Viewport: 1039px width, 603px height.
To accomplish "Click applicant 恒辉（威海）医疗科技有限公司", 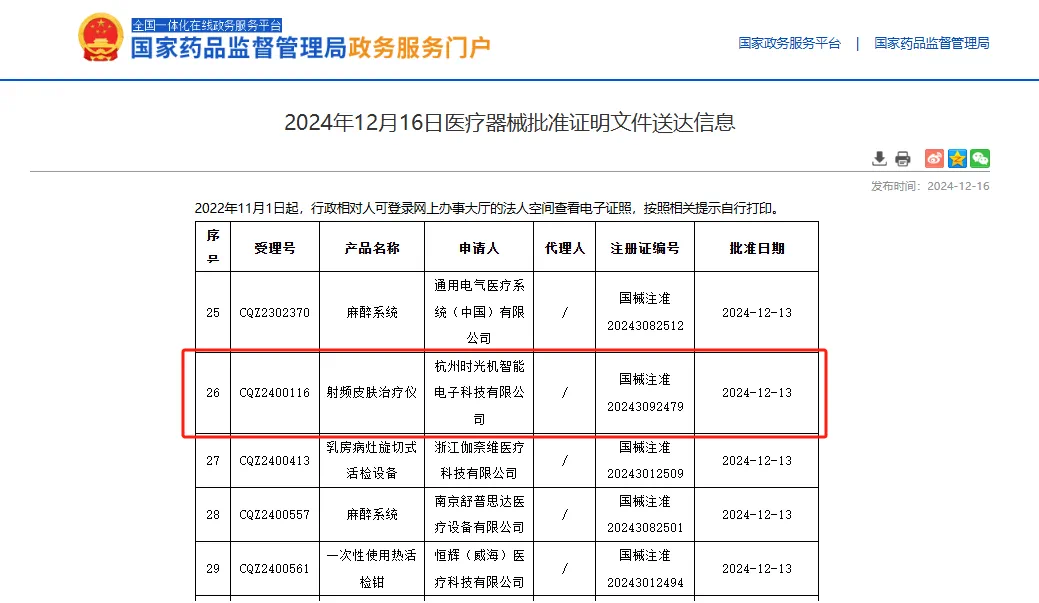I will pyautogui.click(x=479, y=569).
